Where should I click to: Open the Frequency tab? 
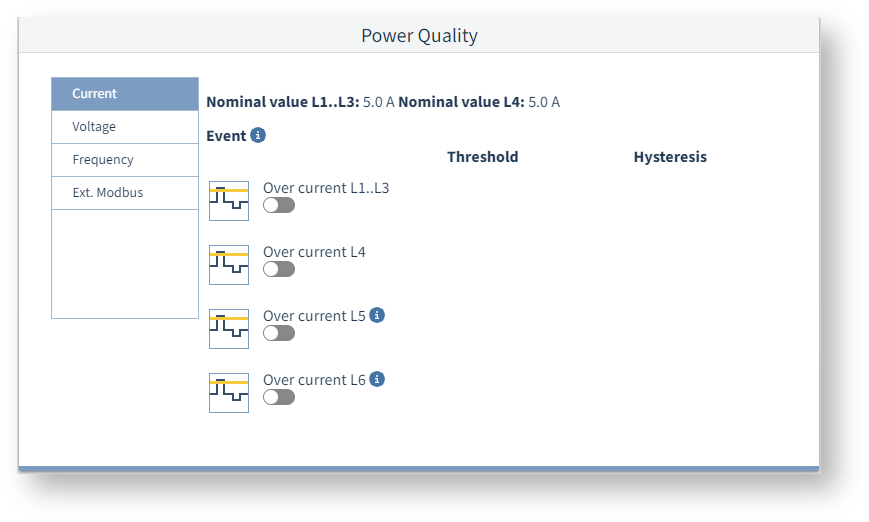click(x=125, y=160)
